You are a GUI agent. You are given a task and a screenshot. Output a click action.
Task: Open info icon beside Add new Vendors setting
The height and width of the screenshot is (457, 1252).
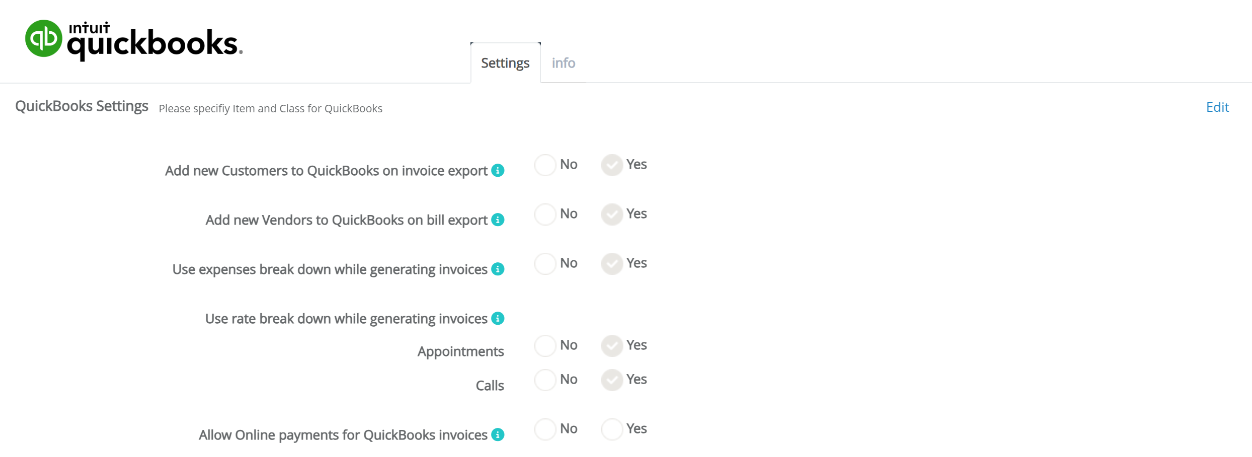[x=498, y=220]
